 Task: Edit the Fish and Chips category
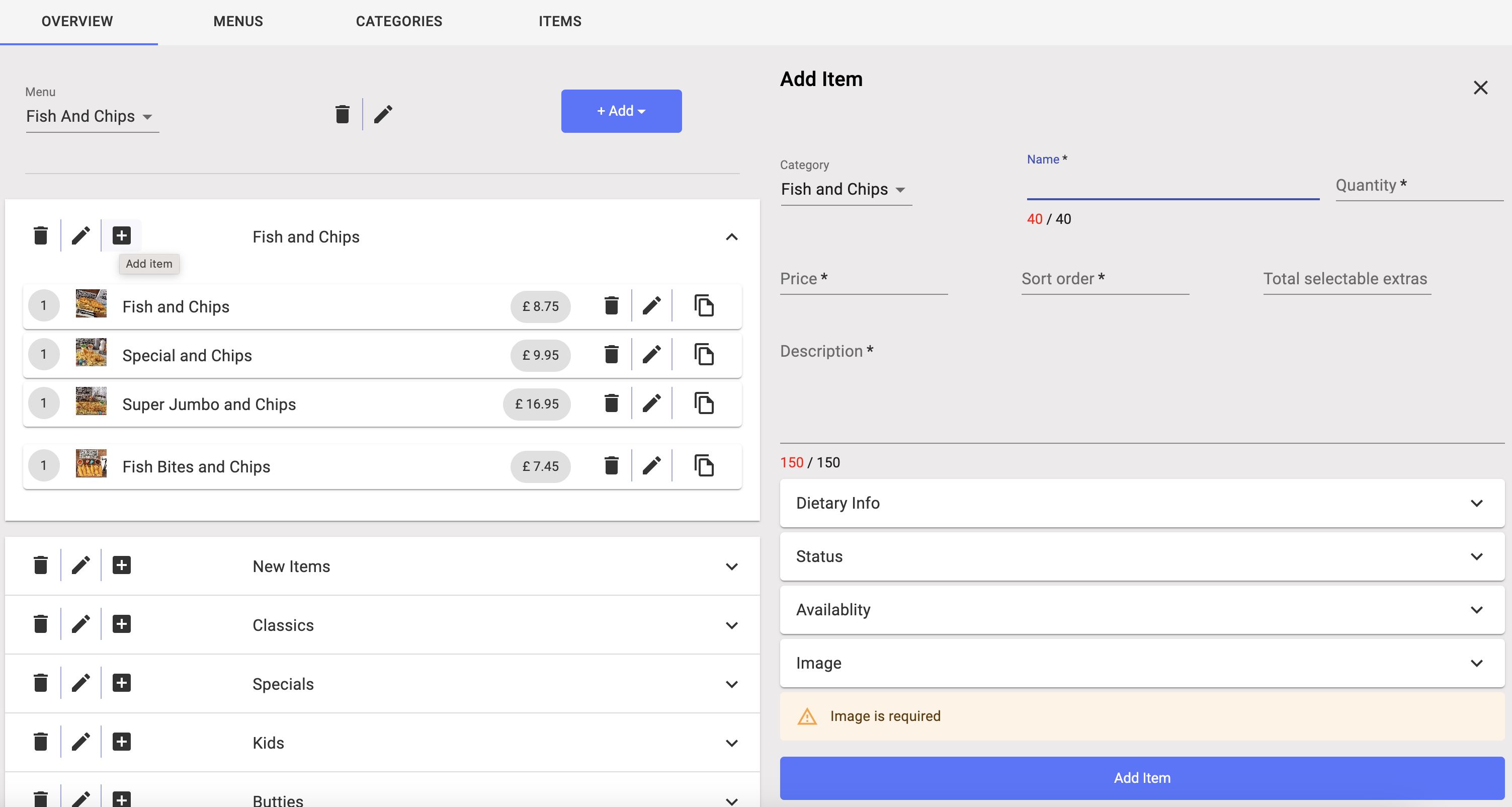pos(81,236)
